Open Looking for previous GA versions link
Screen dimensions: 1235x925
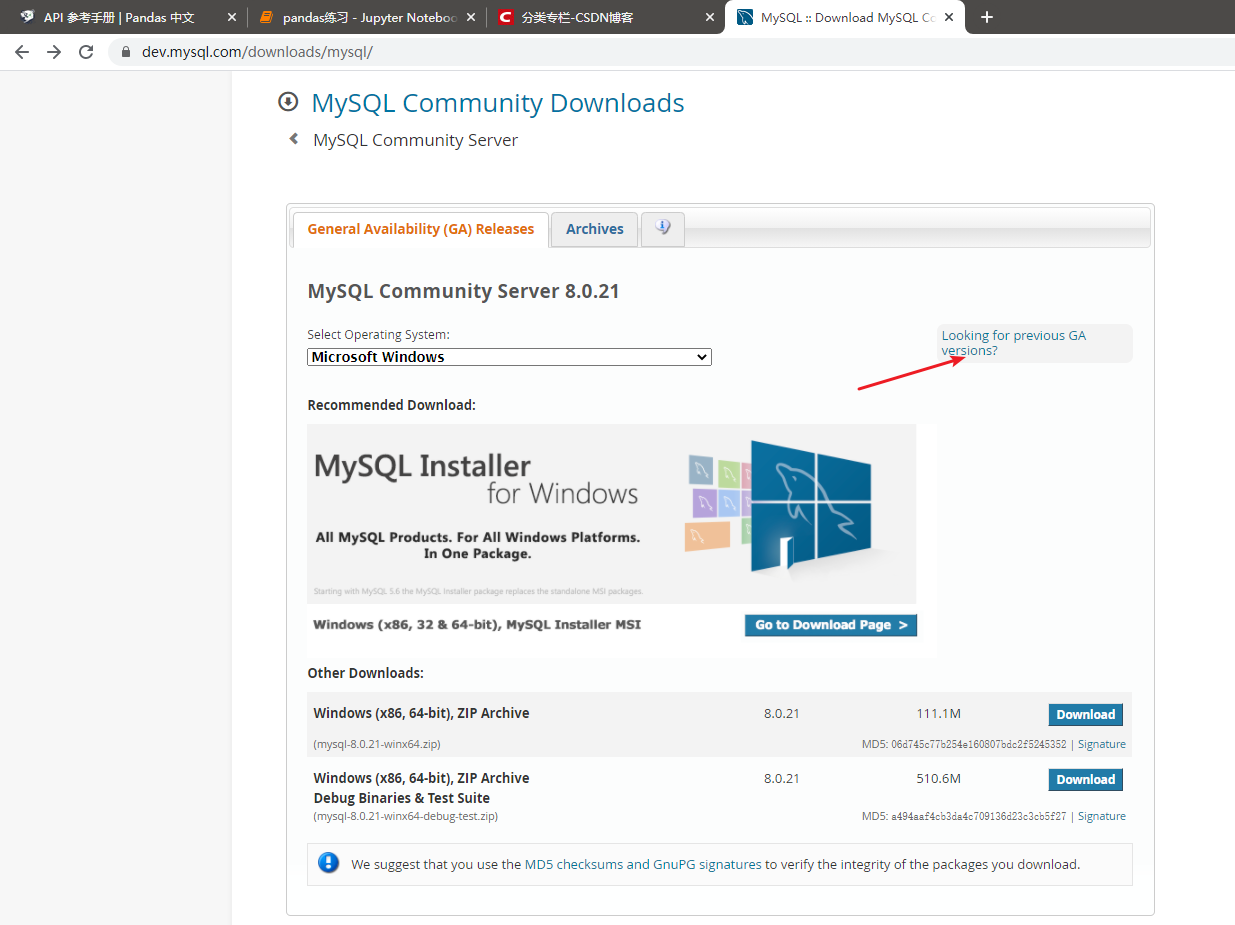pyautogui.click(x=1013, y=343)
